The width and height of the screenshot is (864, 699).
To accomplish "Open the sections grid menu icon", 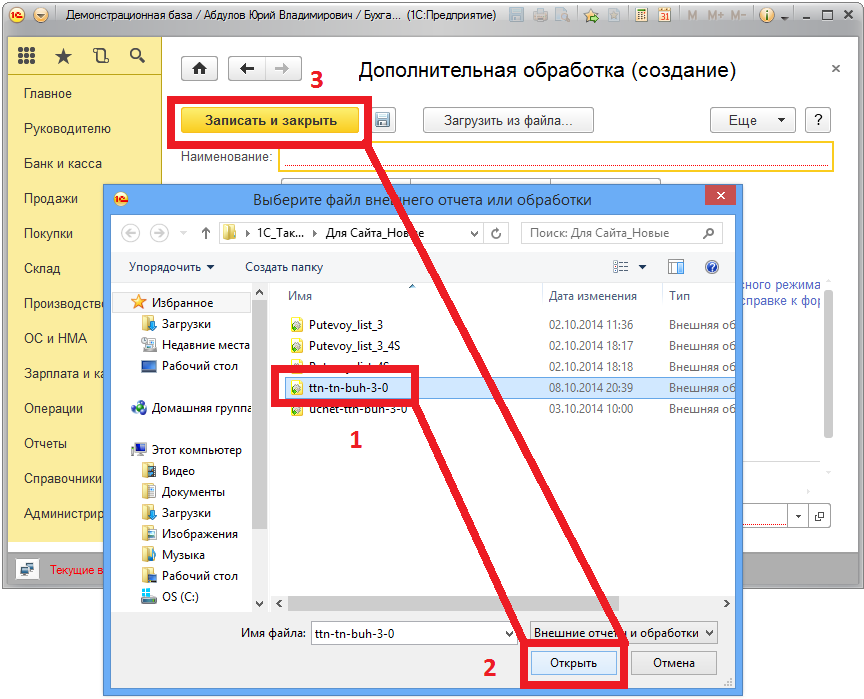I will point(27,57).
